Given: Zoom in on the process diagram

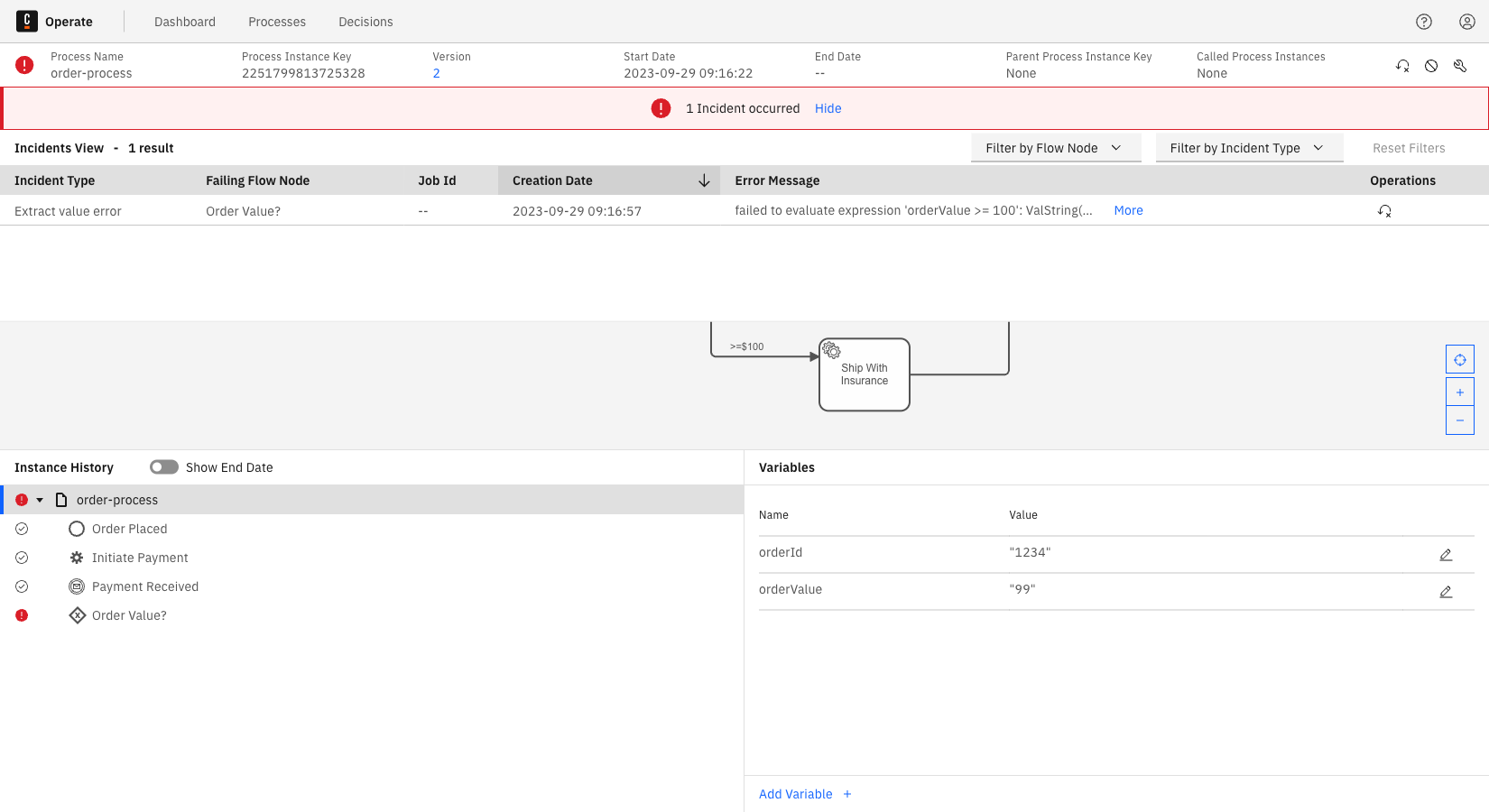Looking at the screenshot, I should pyautogui.click(x=1460, y=392).
